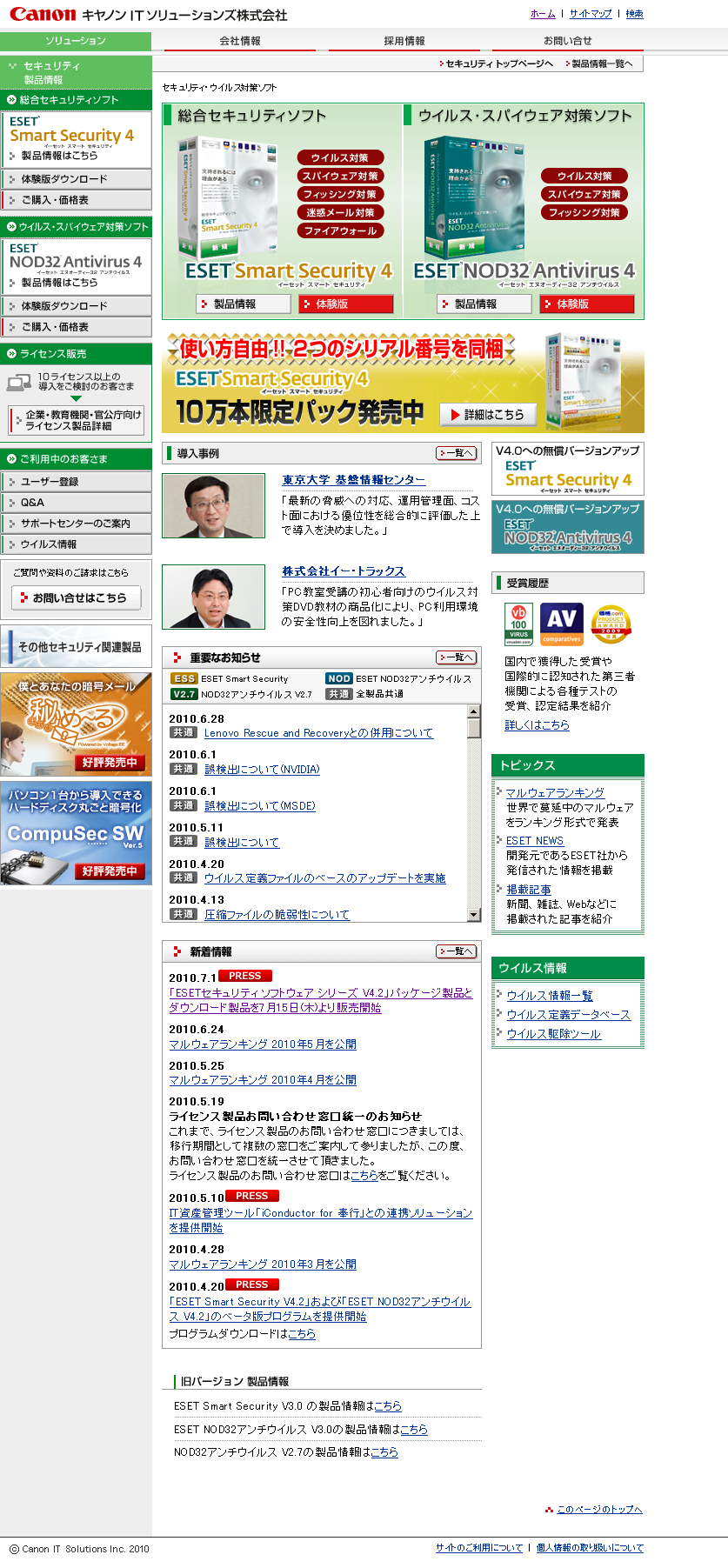Image resolution: width=728 pixels, height=1568 pixels.
Task: Open the ホーム link in header
Action: coord(543,14)
